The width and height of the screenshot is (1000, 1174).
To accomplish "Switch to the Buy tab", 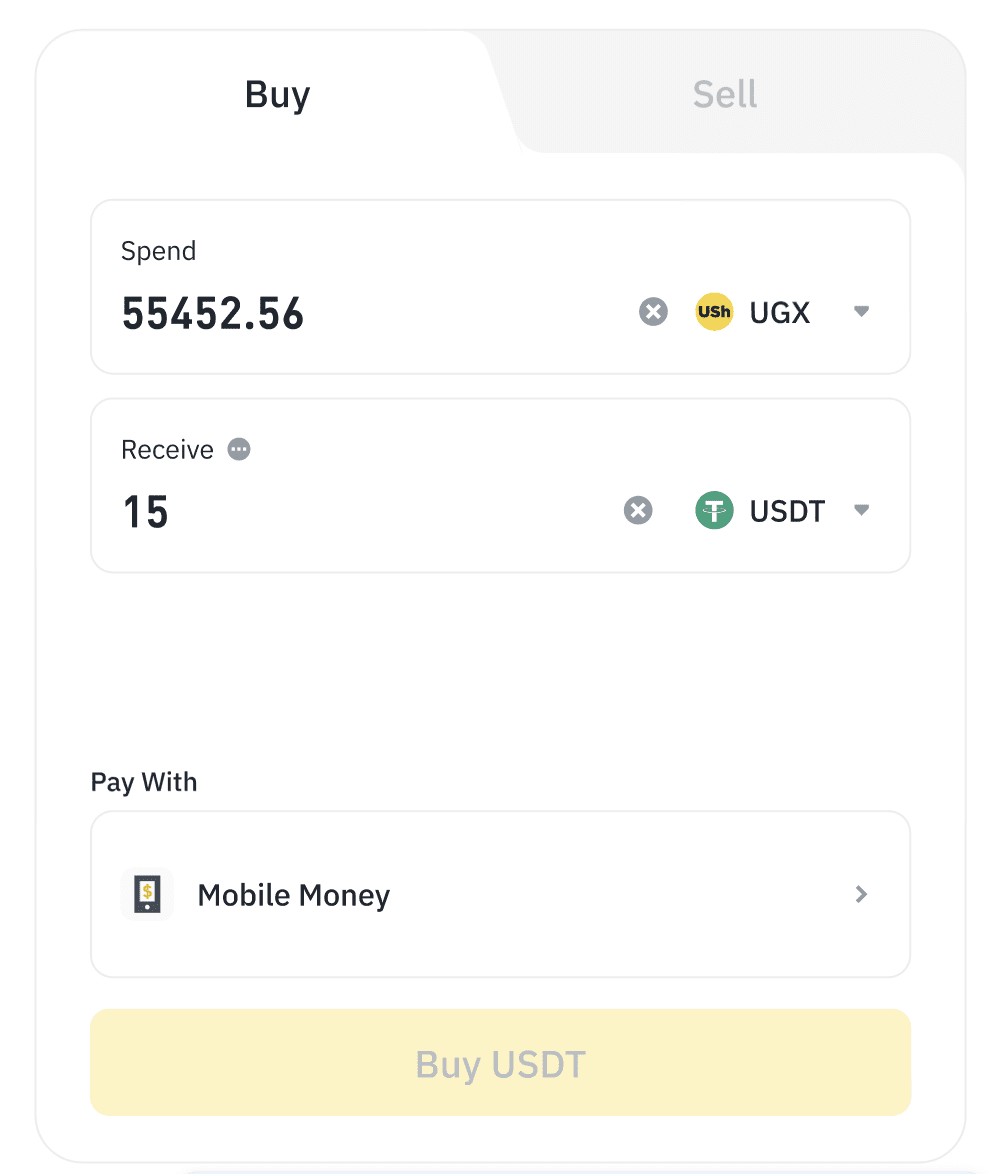I will pos(277,95).
